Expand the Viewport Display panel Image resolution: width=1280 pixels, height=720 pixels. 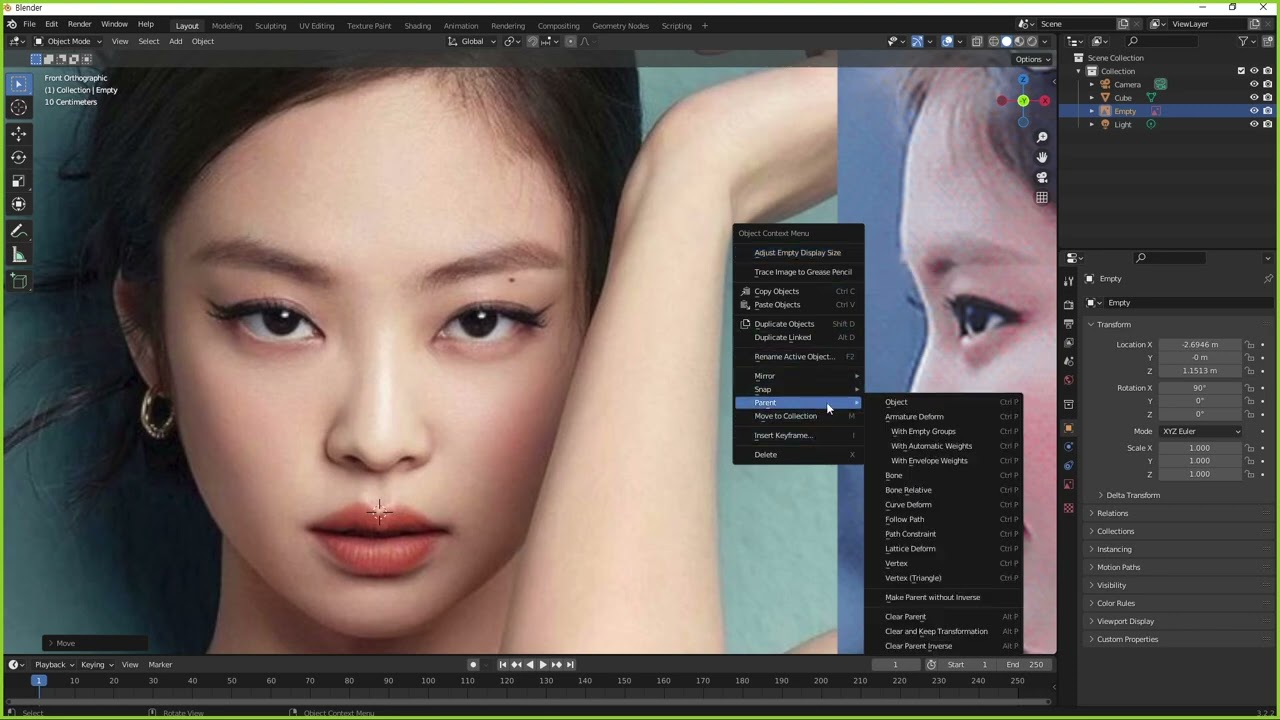[x=1125, y=621]
